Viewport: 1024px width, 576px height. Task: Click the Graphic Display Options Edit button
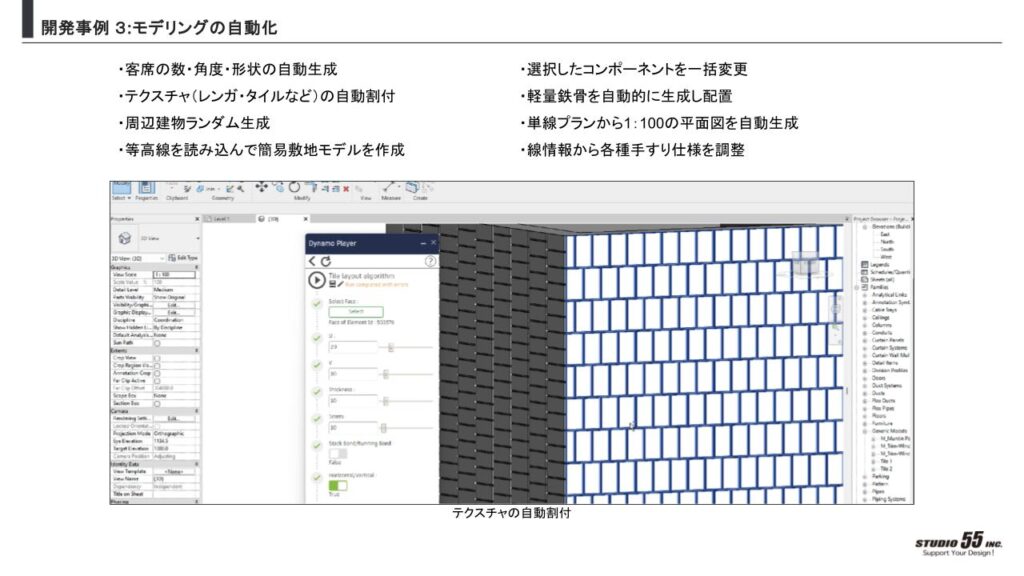coord(174,313)
